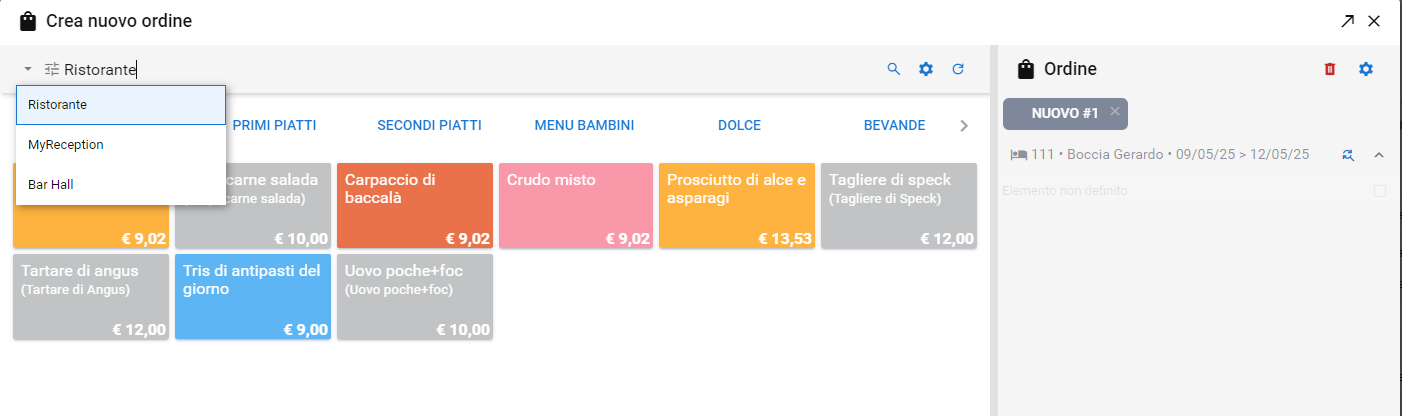Open Ordine panel settings gear
Screen dimensions: 1402x416
(1366, 69)
